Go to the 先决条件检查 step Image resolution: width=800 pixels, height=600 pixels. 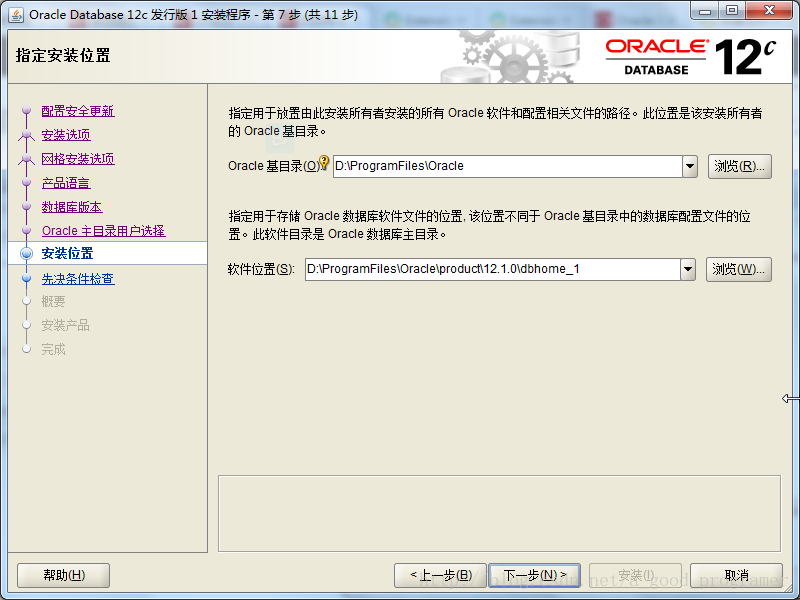[x=78, y=279]
